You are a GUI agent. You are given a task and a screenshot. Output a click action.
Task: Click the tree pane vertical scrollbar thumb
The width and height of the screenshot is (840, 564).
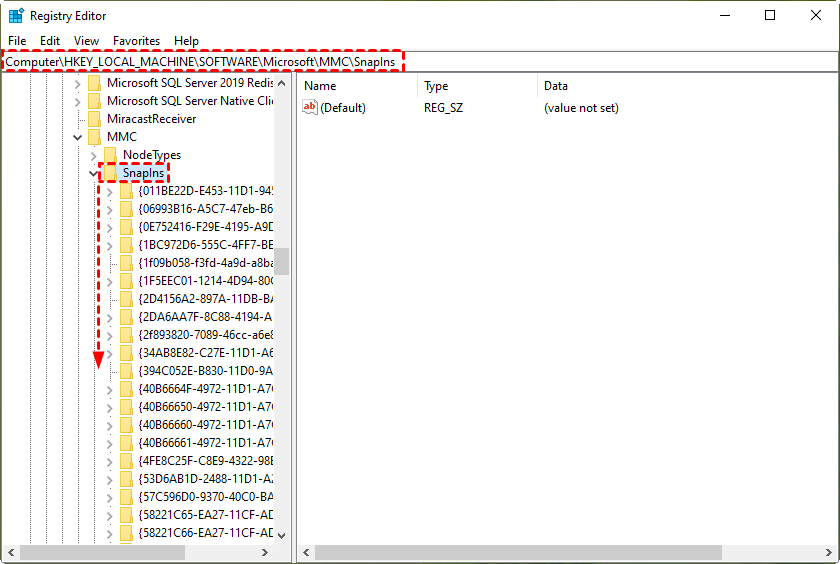tap(282, 261)
